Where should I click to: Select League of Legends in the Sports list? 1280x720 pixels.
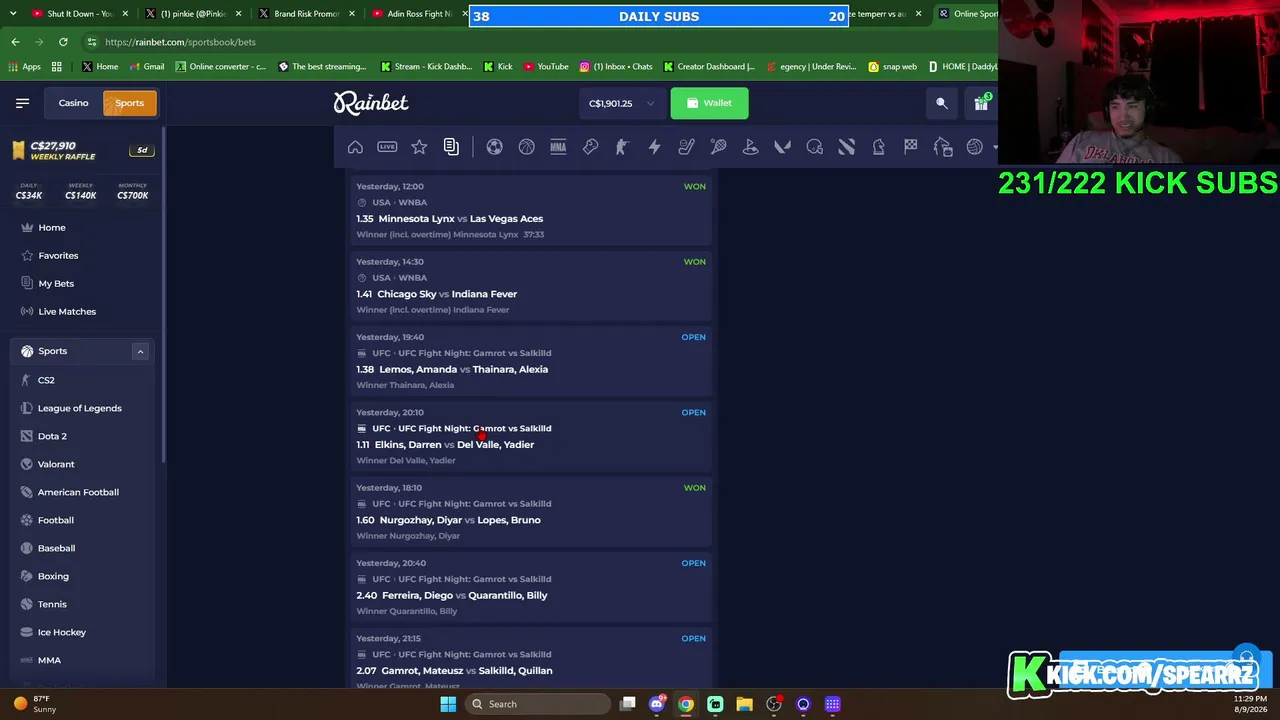pyautogui.click(x=81, y=408)
